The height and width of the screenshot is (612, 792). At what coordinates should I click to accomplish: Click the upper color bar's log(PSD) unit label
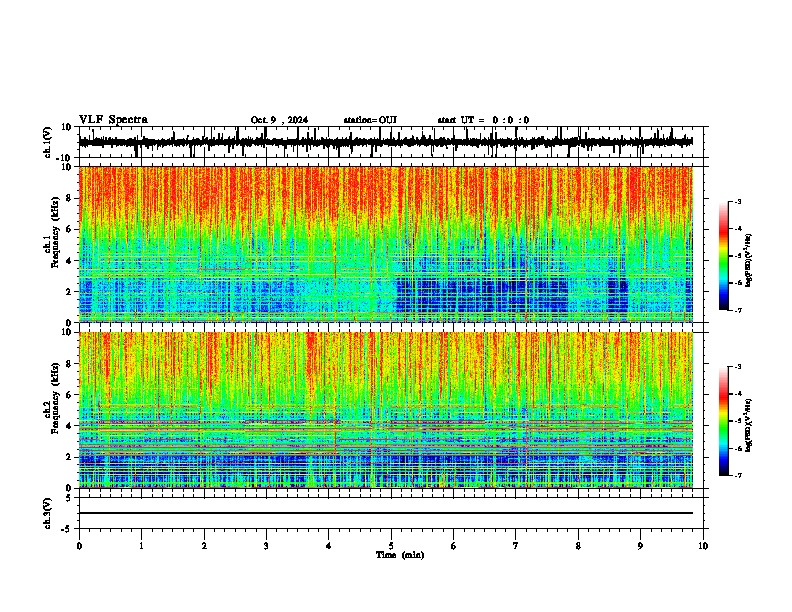[x=748, y=261]
